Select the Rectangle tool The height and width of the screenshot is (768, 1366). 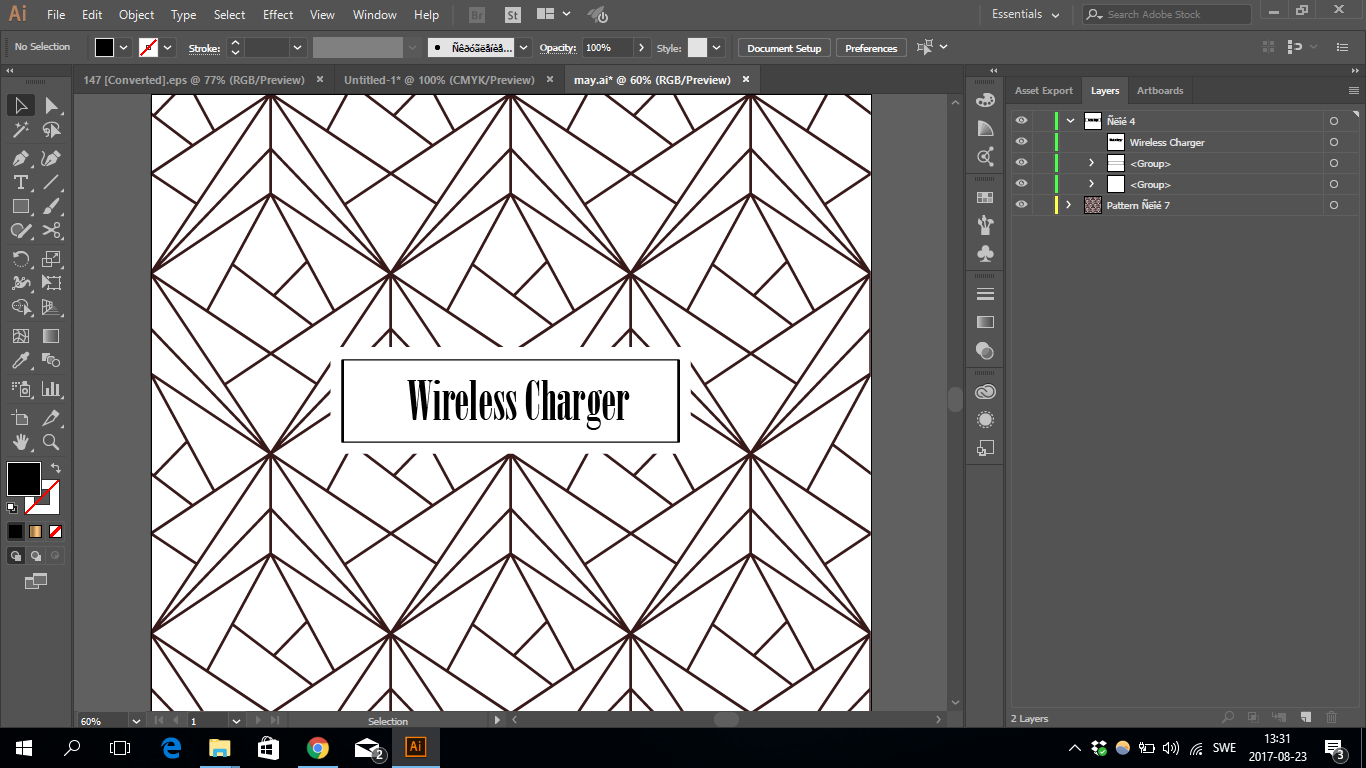coord(21,207)
